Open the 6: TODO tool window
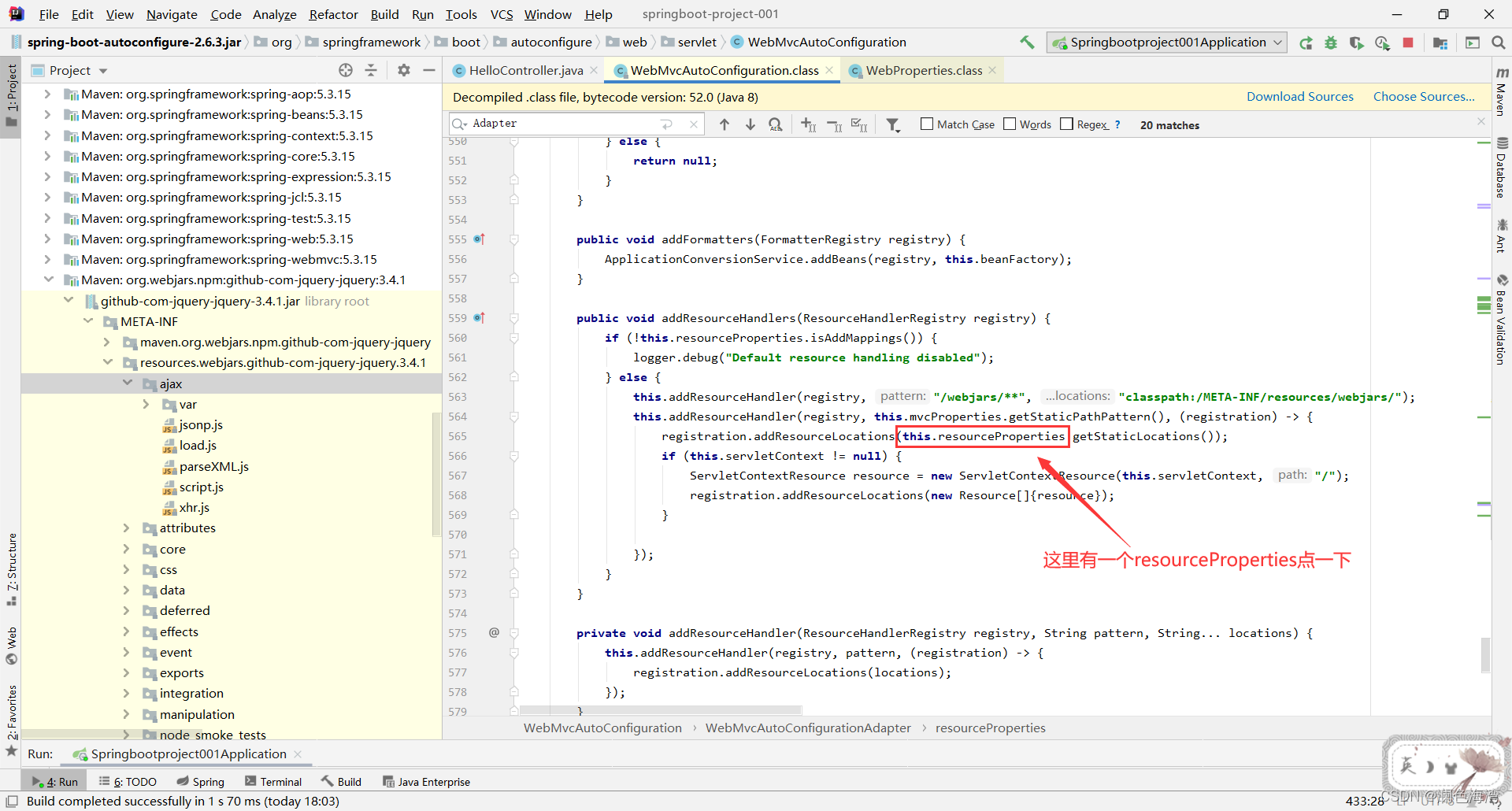 128,781
